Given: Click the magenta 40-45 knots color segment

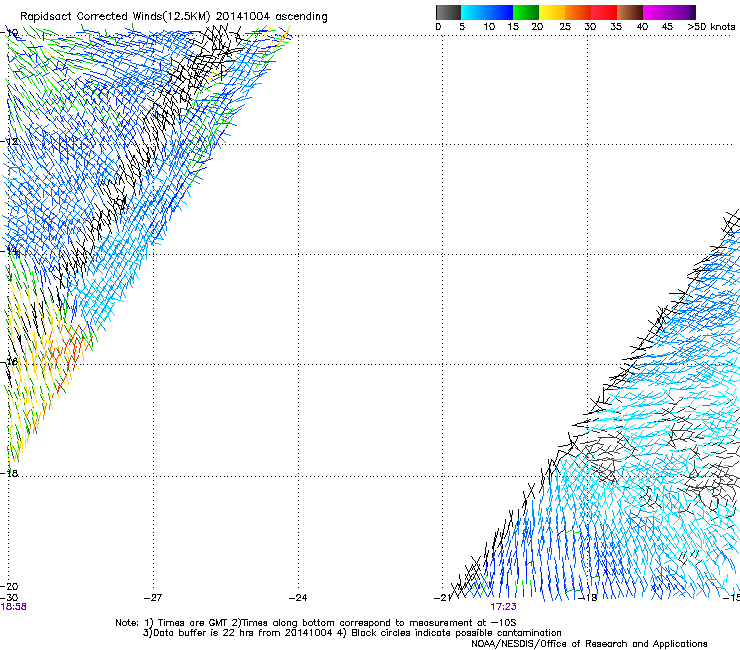Looking at the screenshot, I should coord(656,12).
